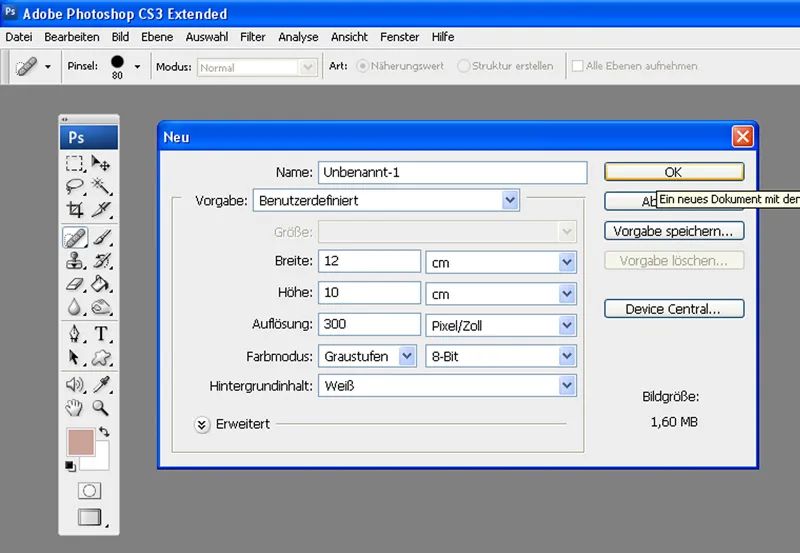Open the 8-Bit depth dropdown
Screen dimensions: 800x553
click(501, 356)
